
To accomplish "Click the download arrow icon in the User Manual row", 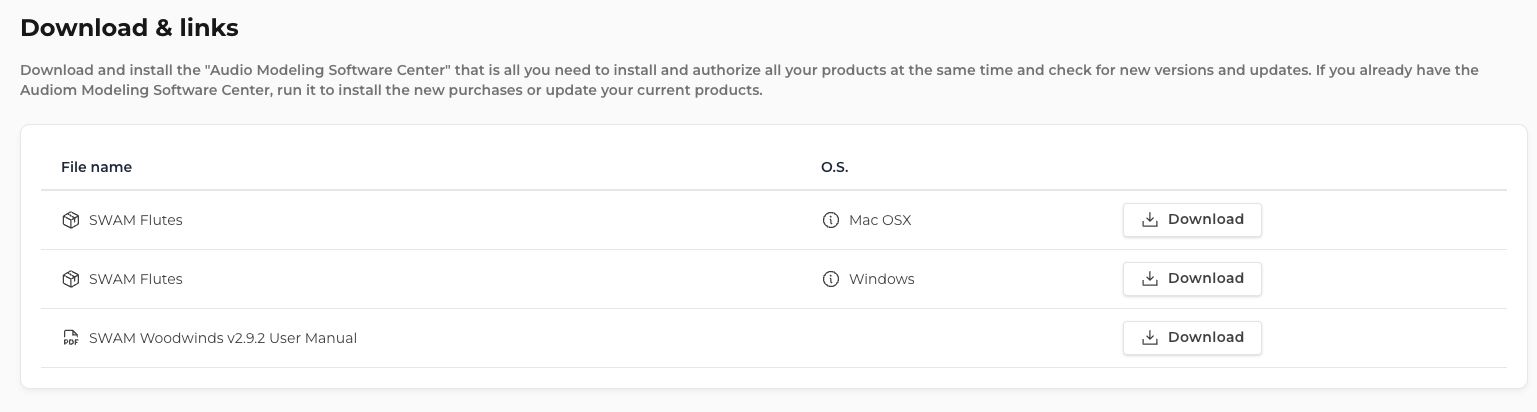I will tap(1149, 338).
